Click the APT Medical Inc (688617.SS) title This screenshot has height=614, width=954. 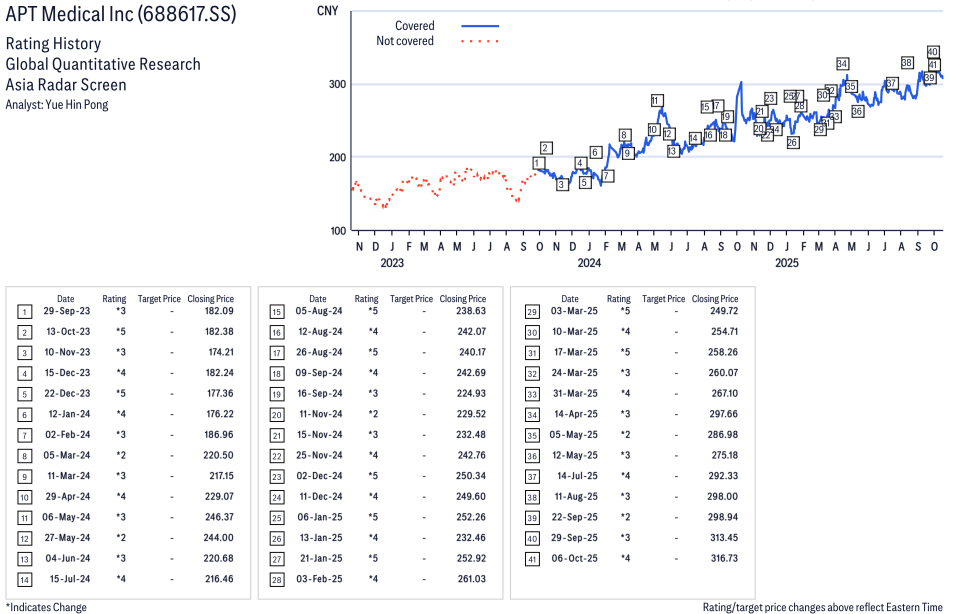[x=119, y=15]
